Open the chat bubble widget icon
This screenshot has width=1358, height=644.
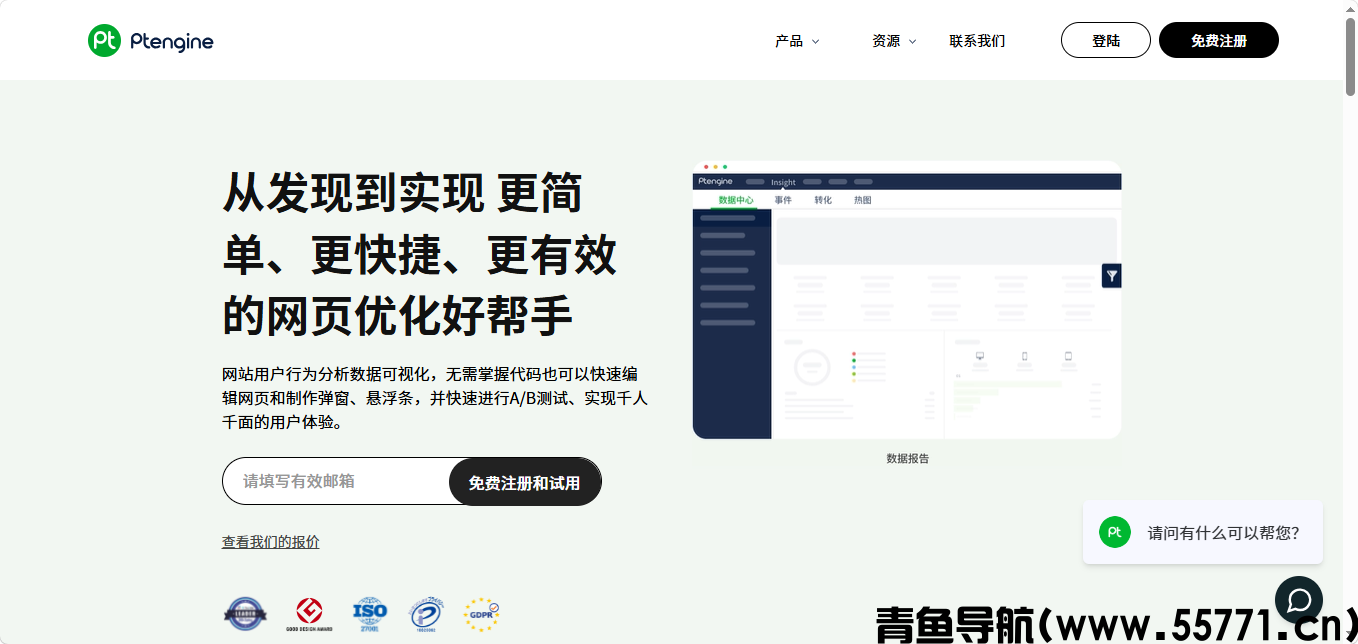pos(1299,600)
